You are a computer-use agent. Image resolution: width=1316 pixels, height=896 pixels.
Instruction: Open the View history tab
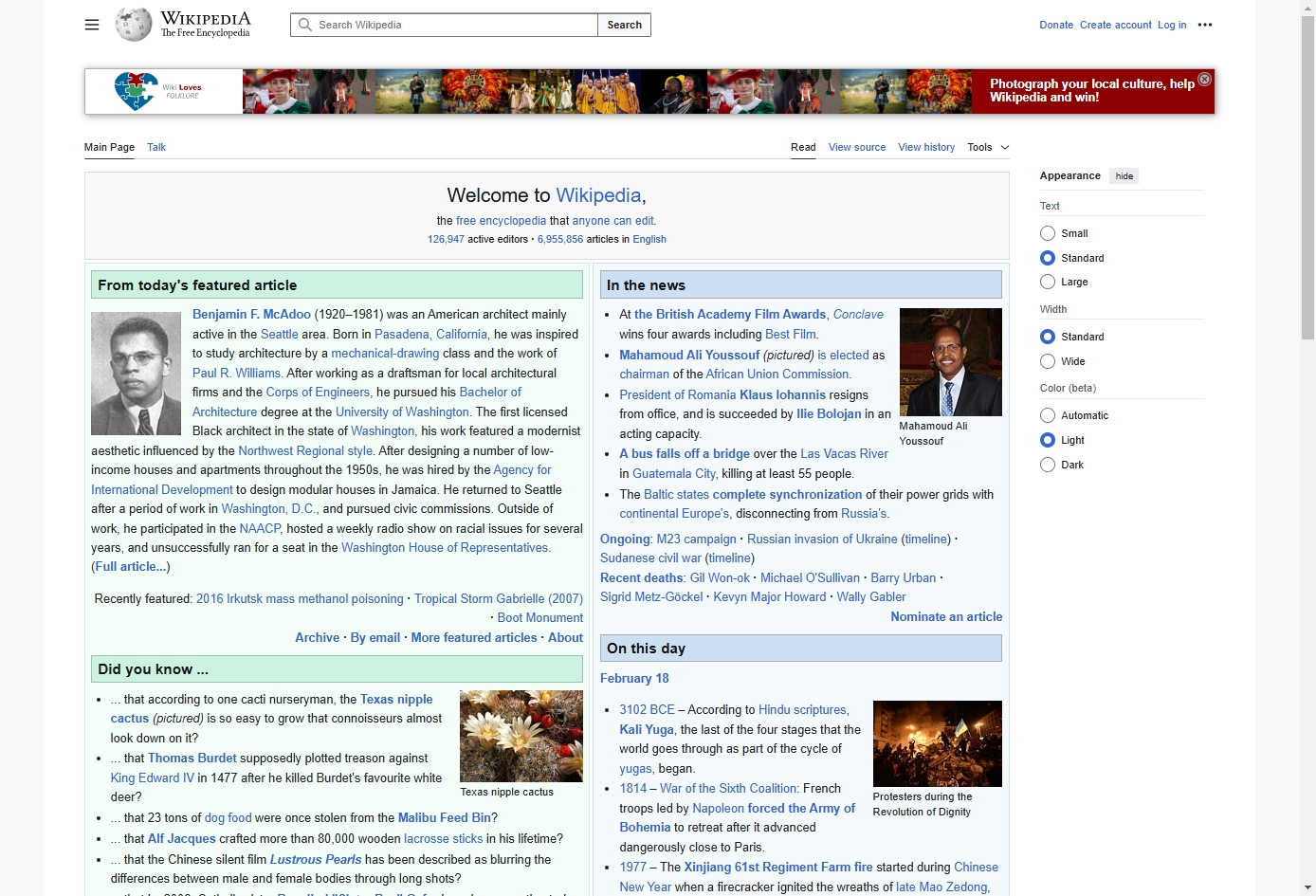pyautogui.click(x=926, y=147)
